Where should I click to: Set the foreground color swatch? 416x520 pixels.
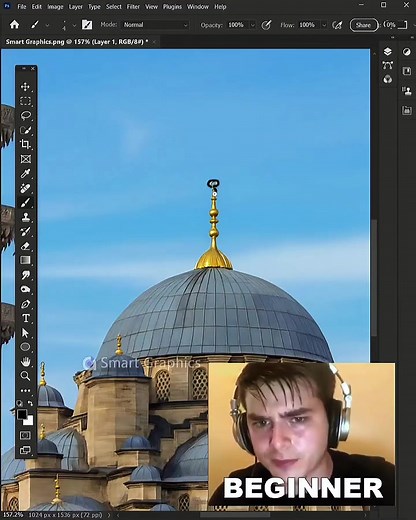point(22,414)
